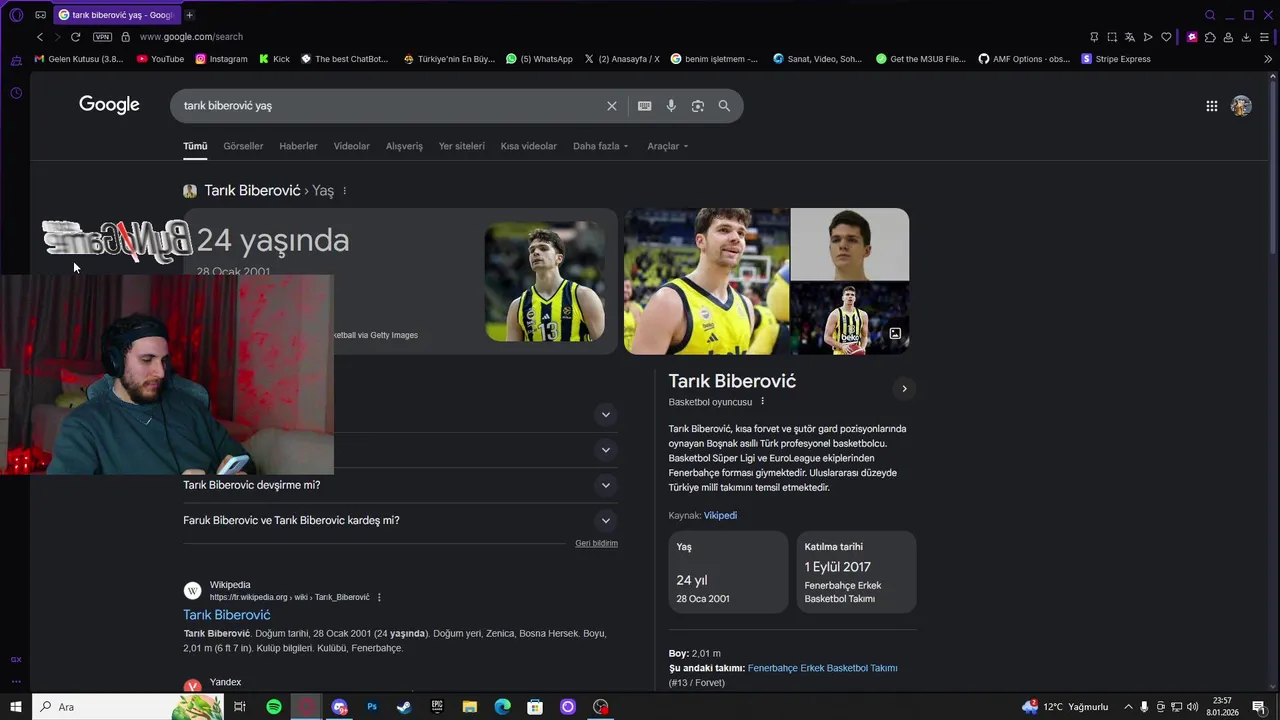Image resolution: width=1280 pixels, height=720 pixels.
Task: Open the Instagram bookmark
Action: 221,59
